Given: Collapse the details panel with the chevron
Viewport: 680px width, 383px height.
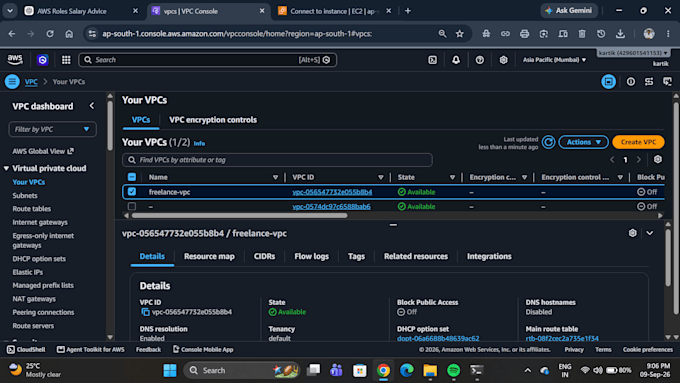Looking at the screenshot, I should [650, 233].
